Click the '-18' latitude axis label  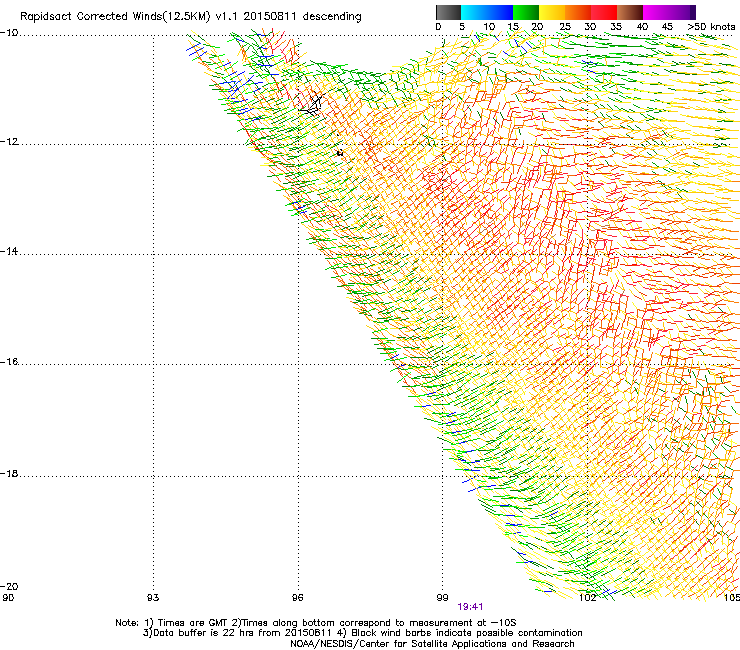tap(9, 474)
